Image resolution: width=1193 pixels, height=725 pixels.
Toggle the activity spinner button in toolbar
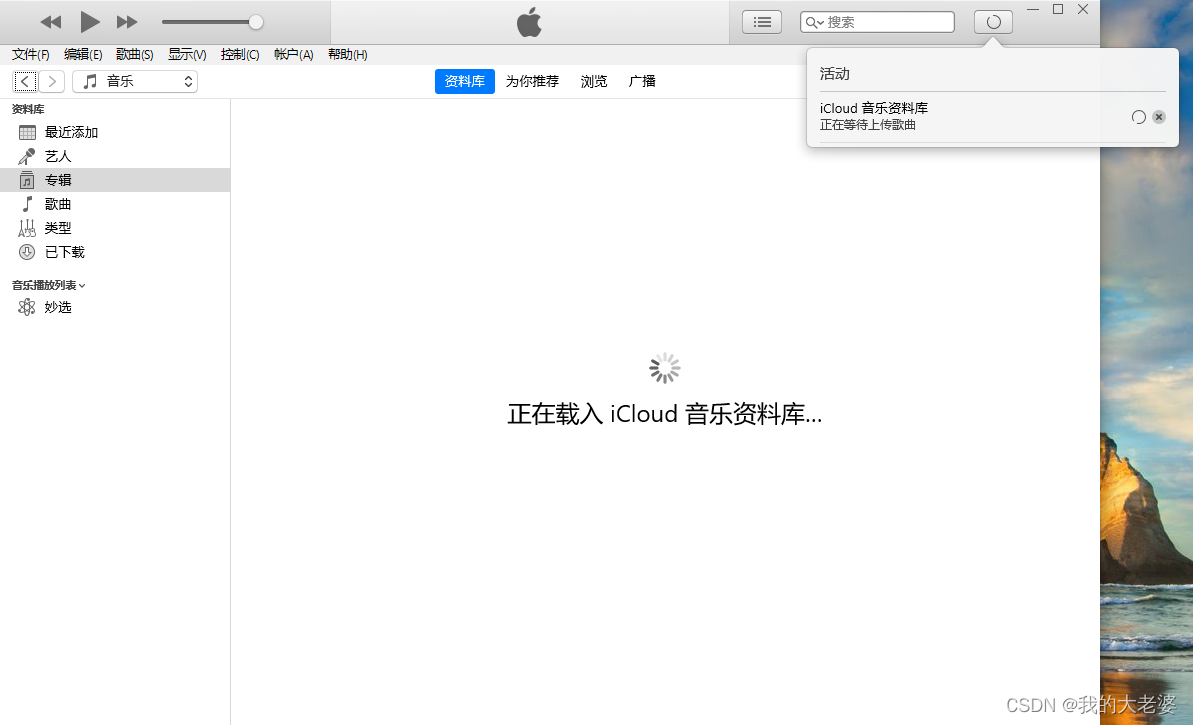pos(993,22)
